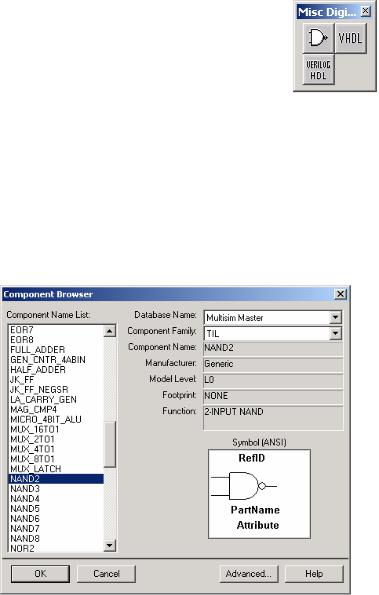
Task: Select MUX_2TO1 in the component list
Action: coord(56,439)
